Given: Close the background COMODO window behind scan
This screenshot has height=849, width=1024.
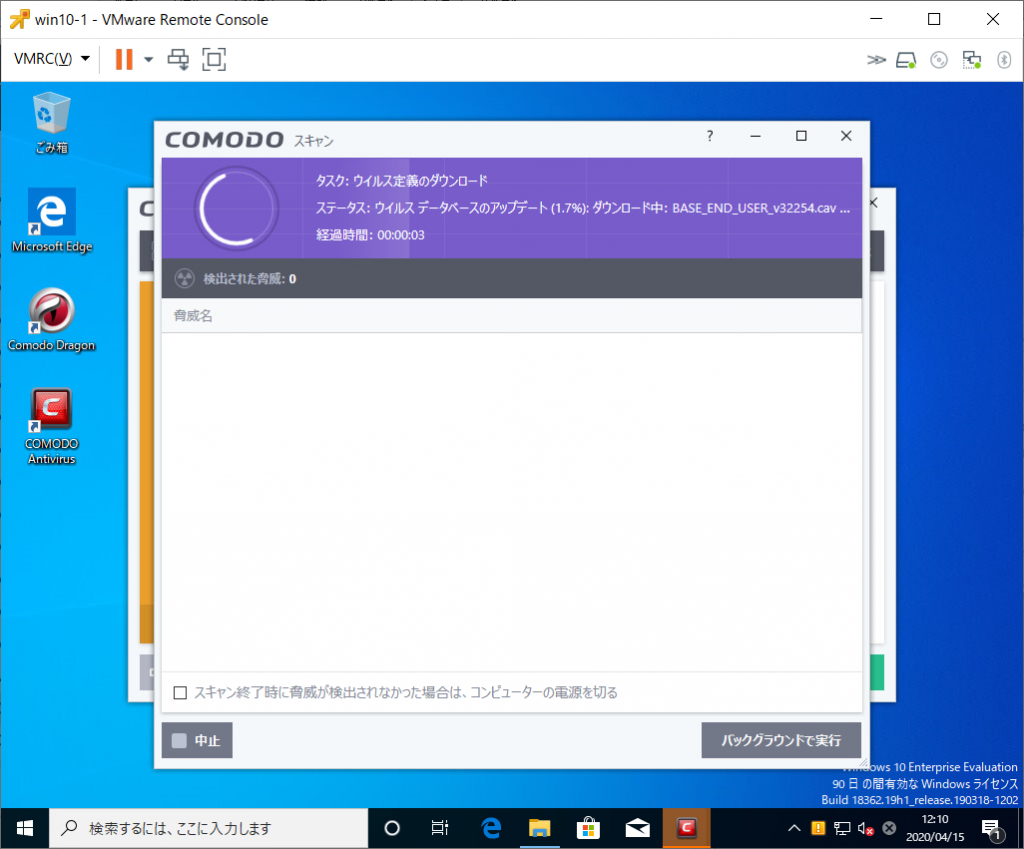Looking at the screenshot, I should click(874, 203).
